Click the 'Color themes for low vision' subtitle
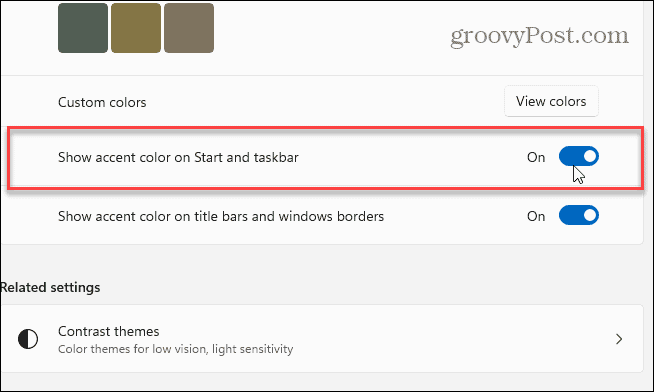Screen dimensions: 654x392 176,349
